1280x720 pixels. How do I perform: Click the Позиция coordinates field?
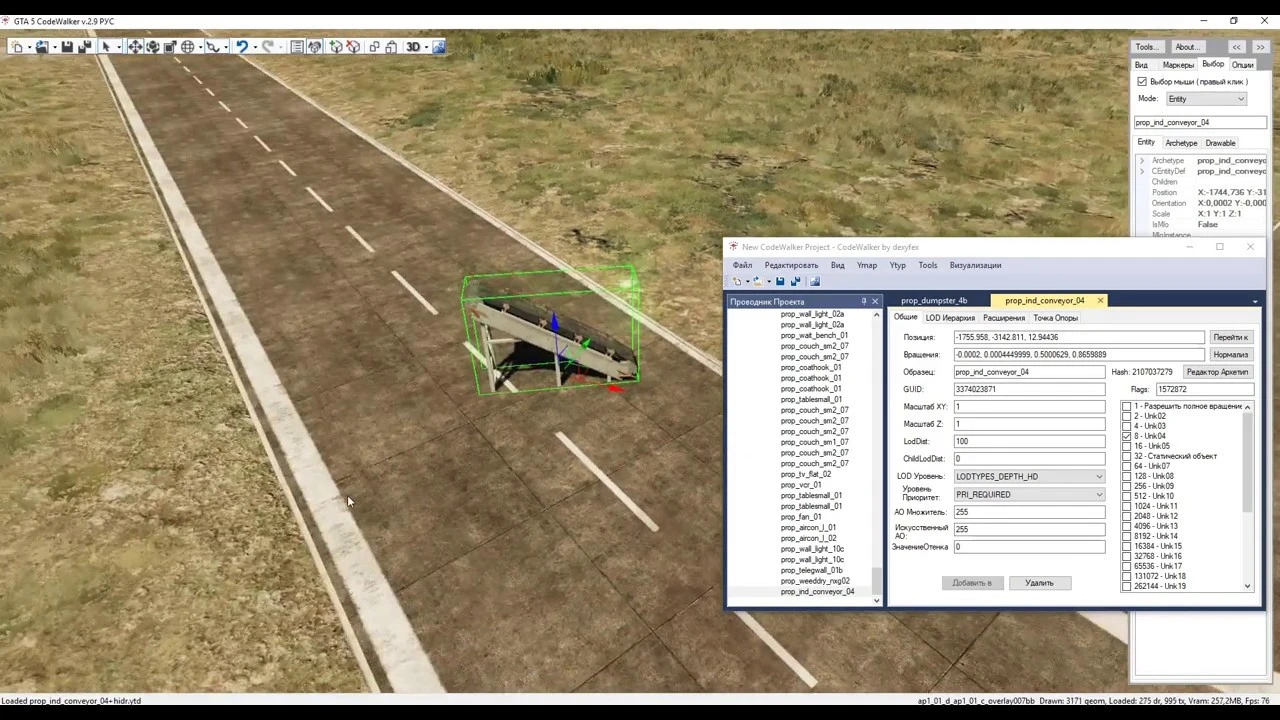[1078, 337]
